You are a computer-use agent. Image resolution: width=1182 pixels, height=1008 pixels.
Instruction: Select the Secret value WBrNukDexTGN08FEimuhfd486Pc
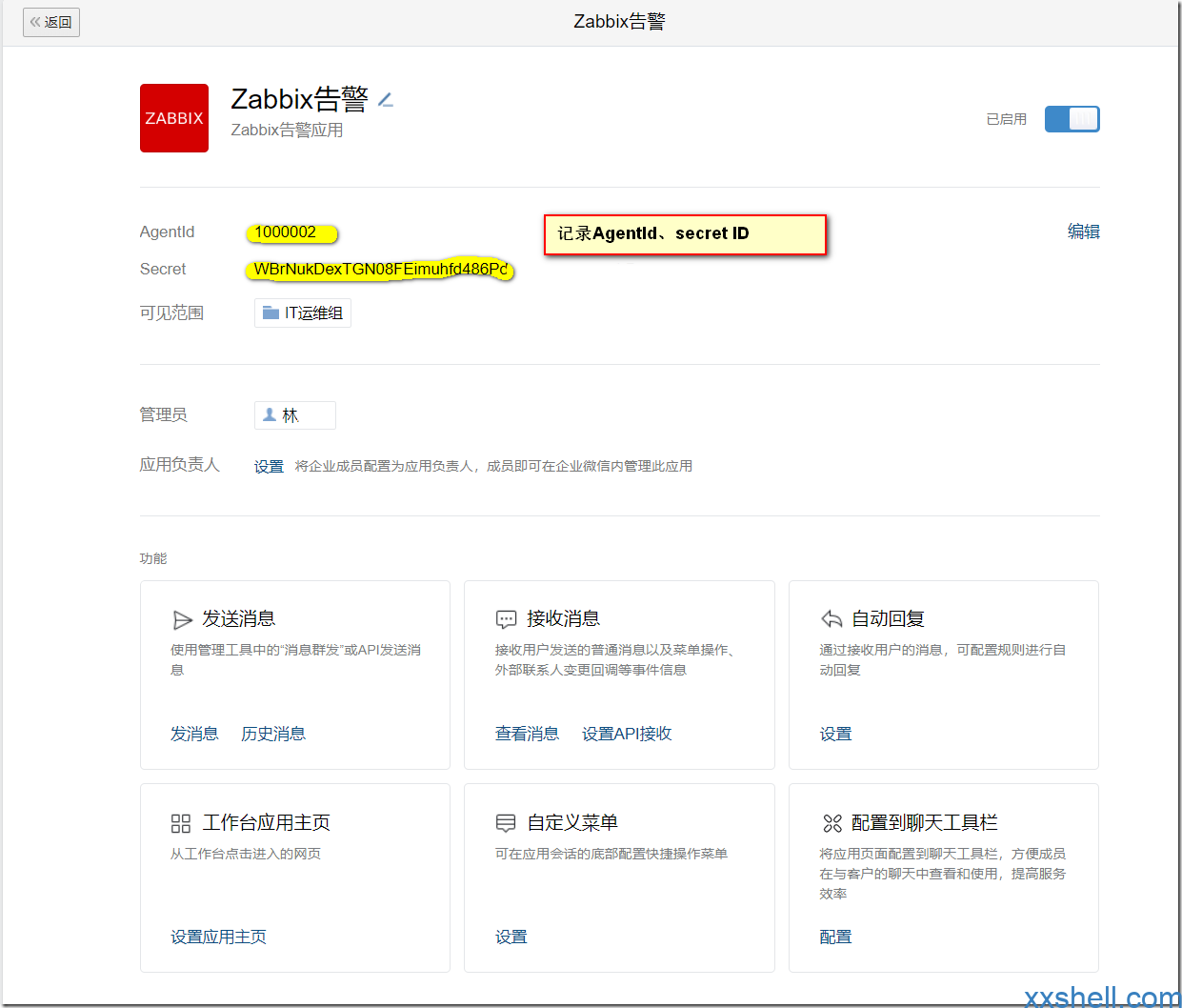380,270
